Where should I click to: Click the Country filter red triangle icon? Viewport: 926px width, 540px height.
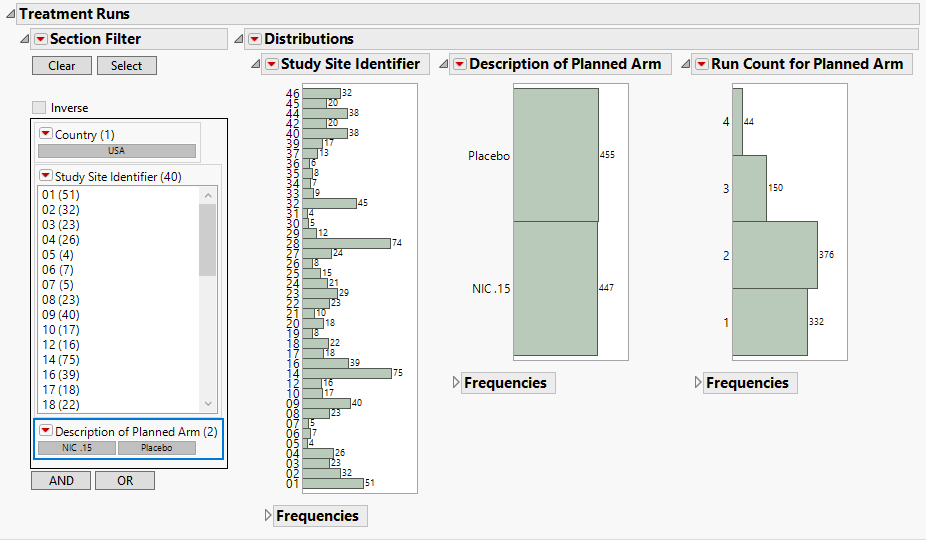pos(45,134)
